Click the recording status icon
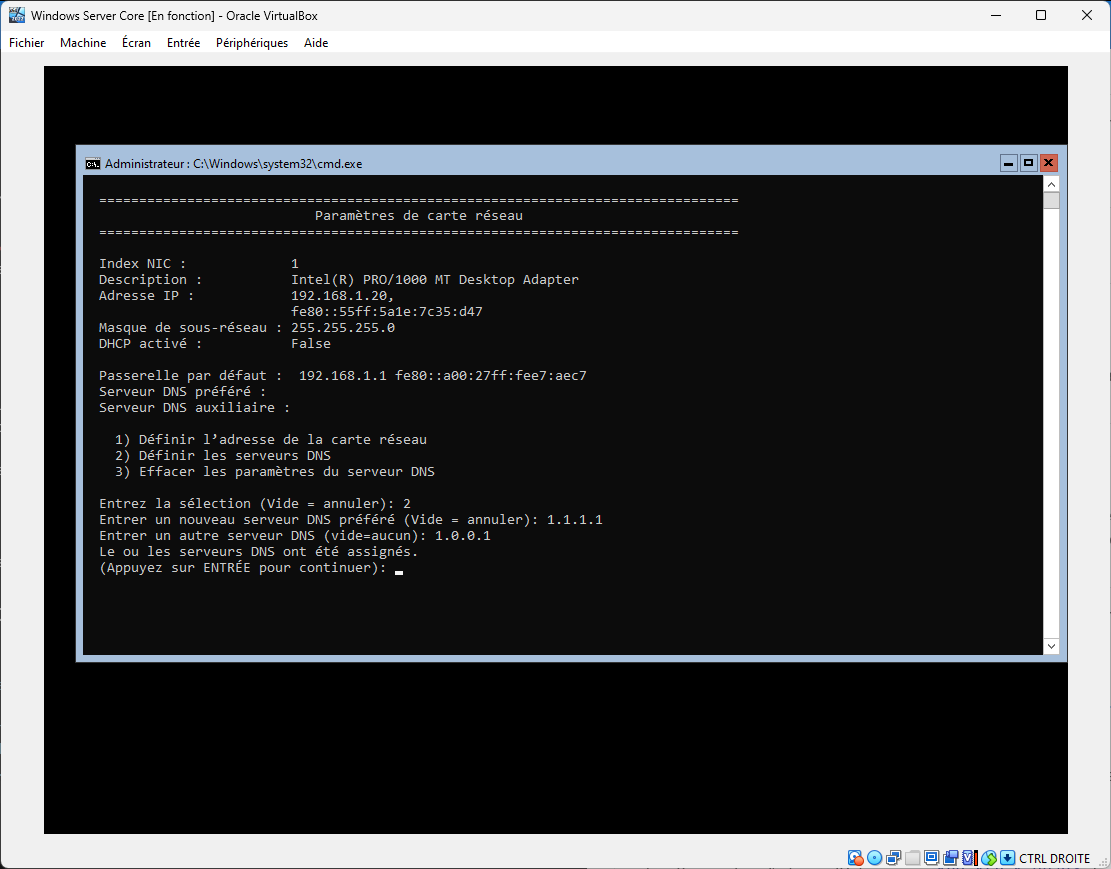 (x=951, y=858)
